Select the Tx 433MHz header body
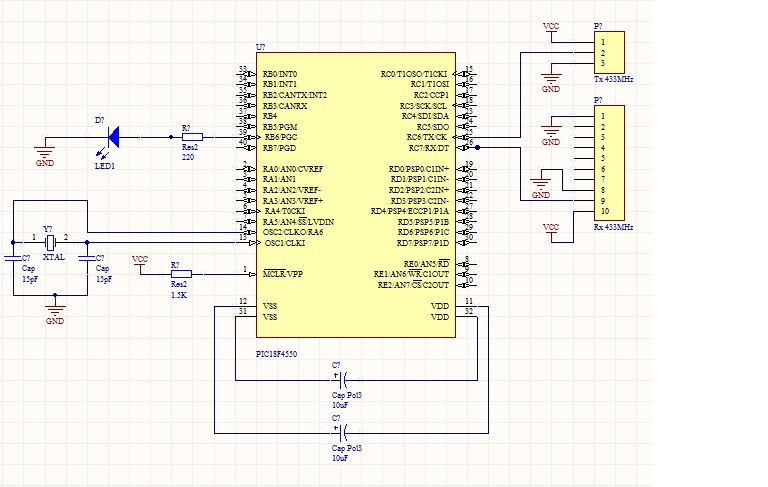 609,52
